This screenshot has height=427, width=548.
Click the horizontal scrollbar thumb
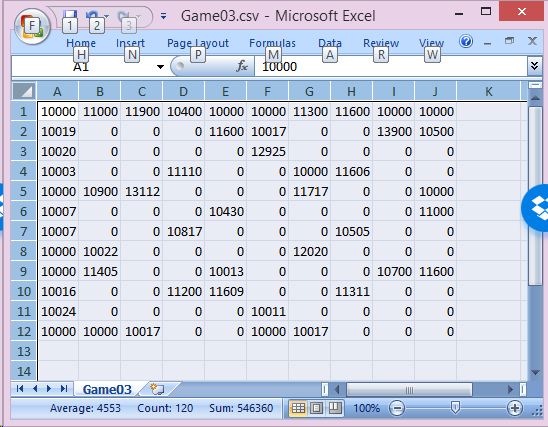click(x=409, y=389)
